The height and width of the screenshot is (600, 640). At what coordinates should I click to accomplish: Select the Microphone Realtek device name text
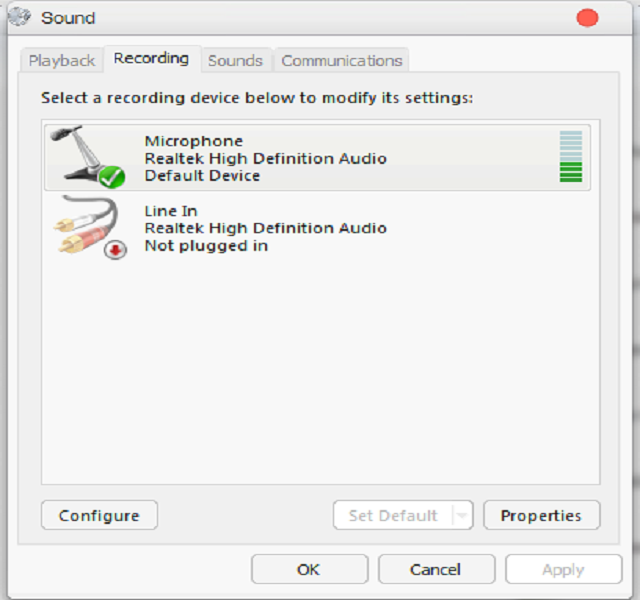265,158
